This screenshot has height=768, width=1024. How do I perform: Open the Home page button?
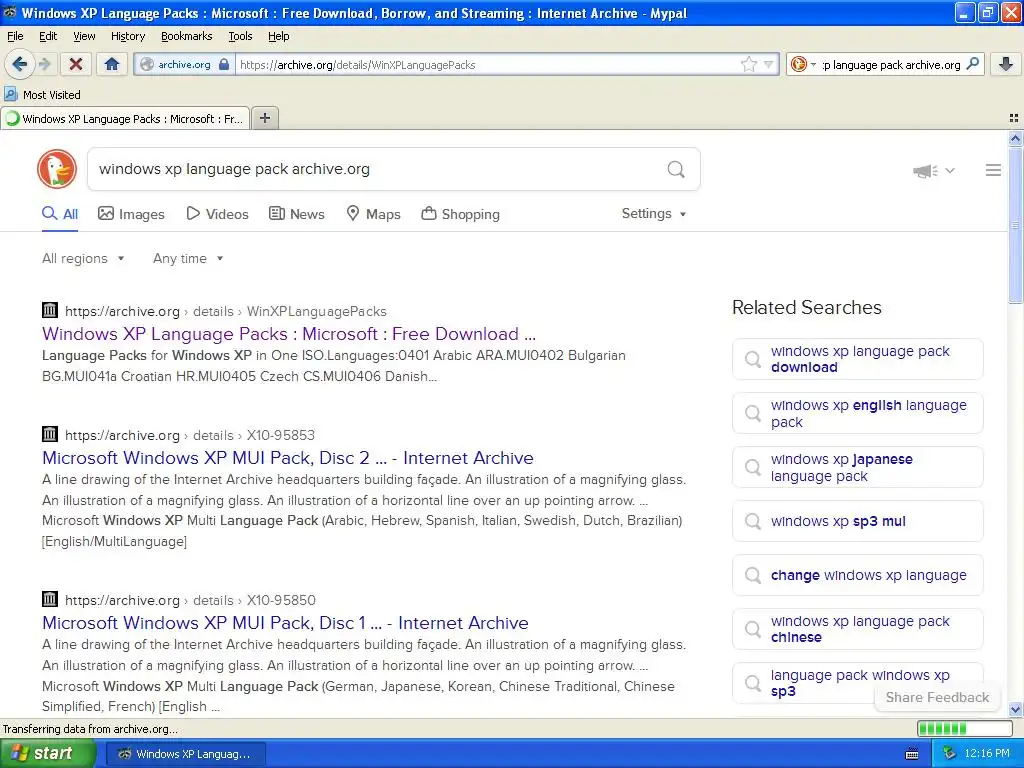tap(112, 64)
